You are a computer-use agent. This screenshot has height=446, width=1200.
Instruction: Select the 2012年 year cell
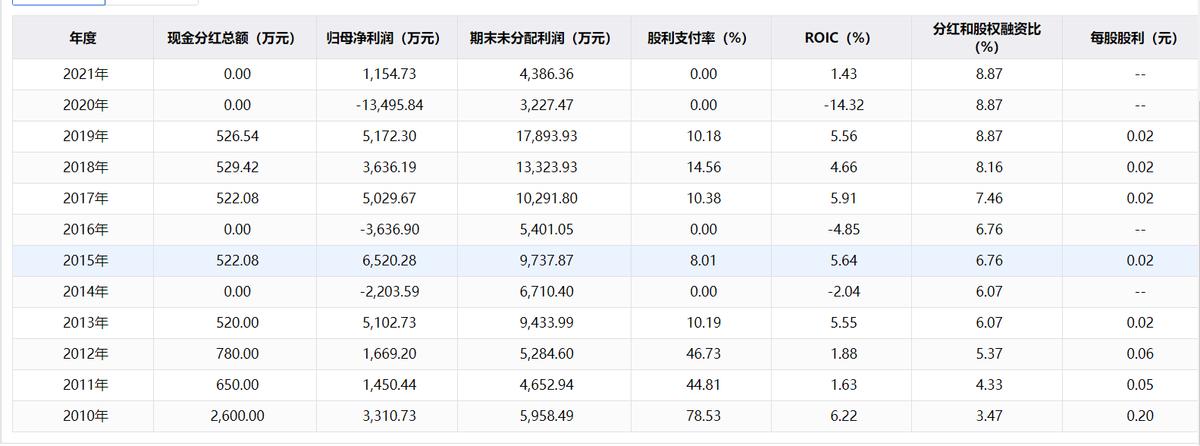click(85, 354)
